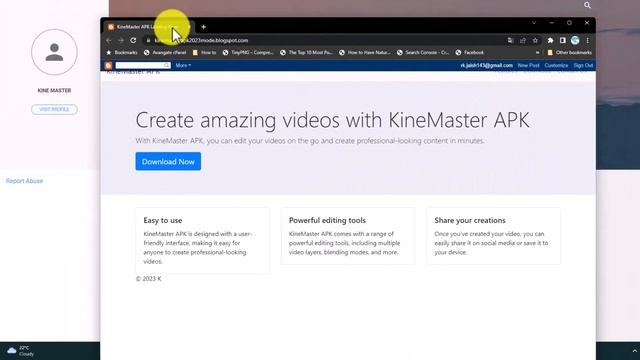Open The Top 10 Most Po... bookmark
640x360 pixels.
pyautogui.click(x=306, y=53)
